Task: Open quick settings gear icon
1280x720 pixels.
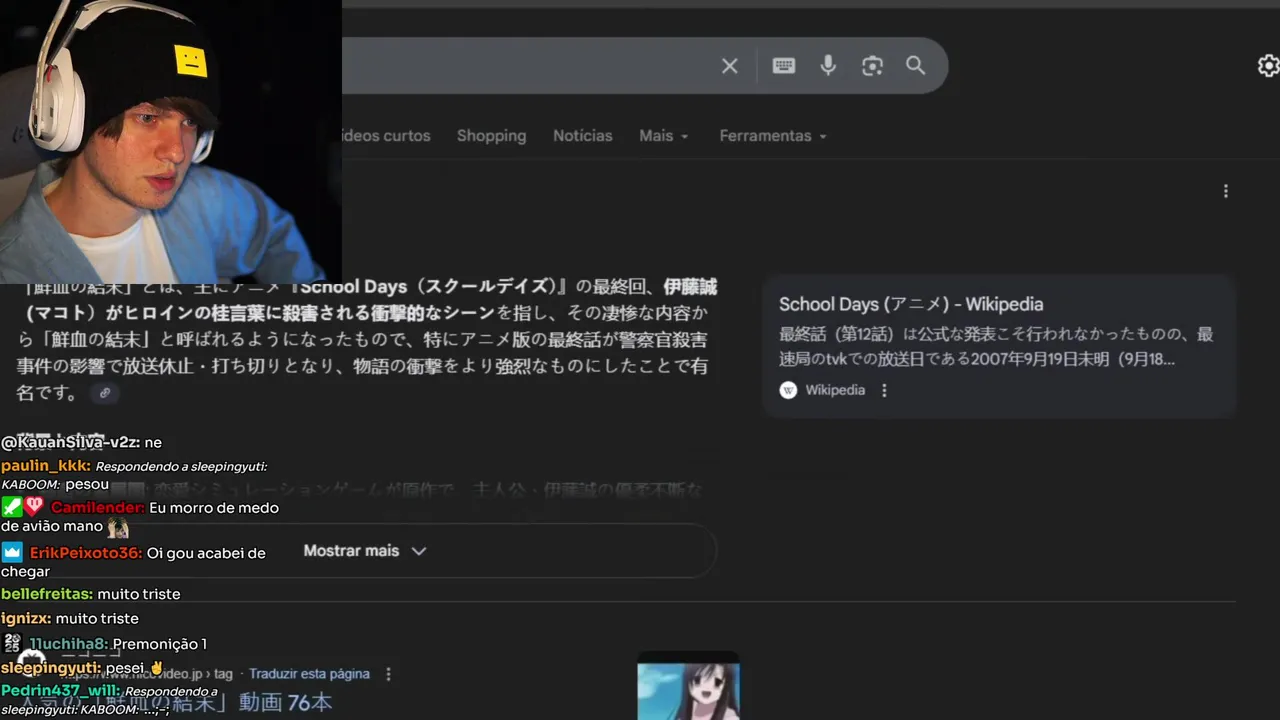Action: click(x=1268, y=66)
